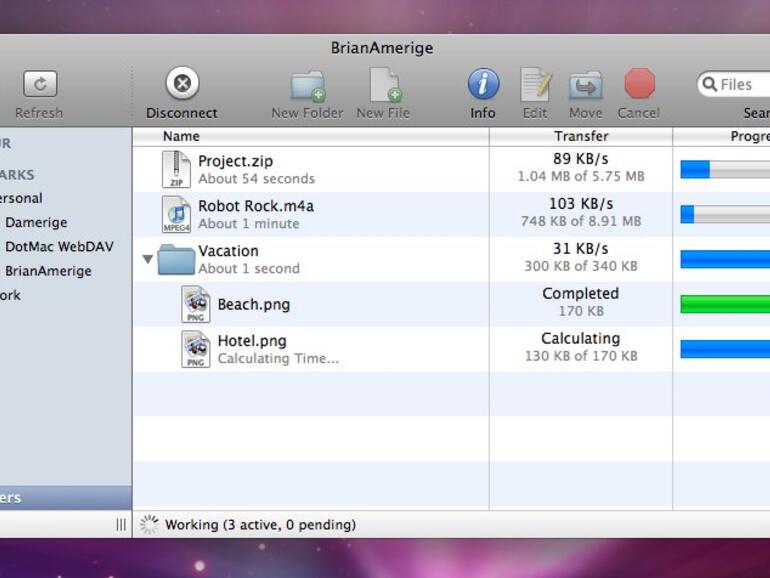Open the BrianAmerige bookmark in sidebar
This screenshot has height=578, width=770.
(48, 271)
